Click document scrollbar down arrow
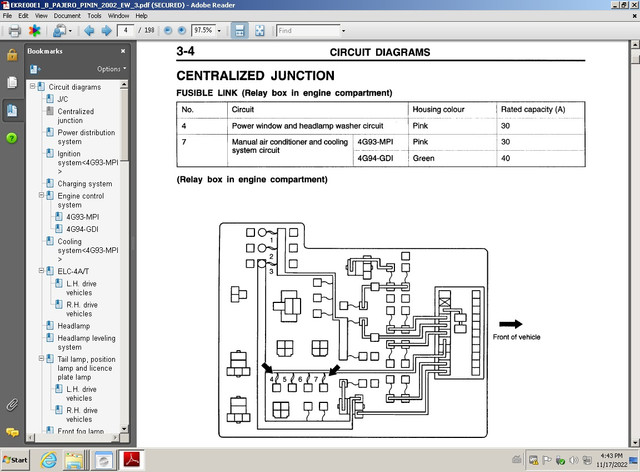Screen dimensions: 640x472 coord(635,442)
